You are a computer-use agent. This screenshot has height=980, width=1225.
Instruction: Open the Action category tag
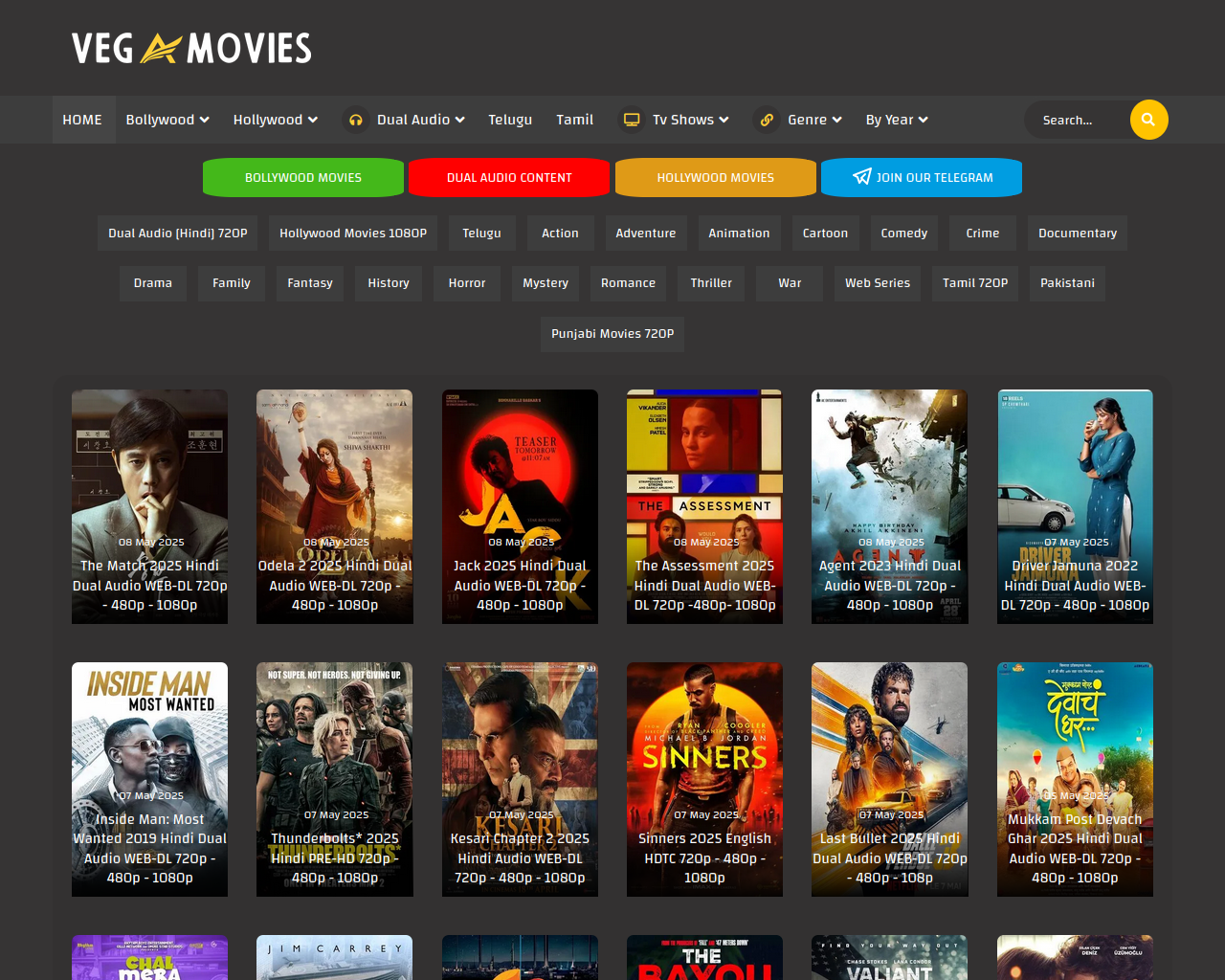click(560, 233)
